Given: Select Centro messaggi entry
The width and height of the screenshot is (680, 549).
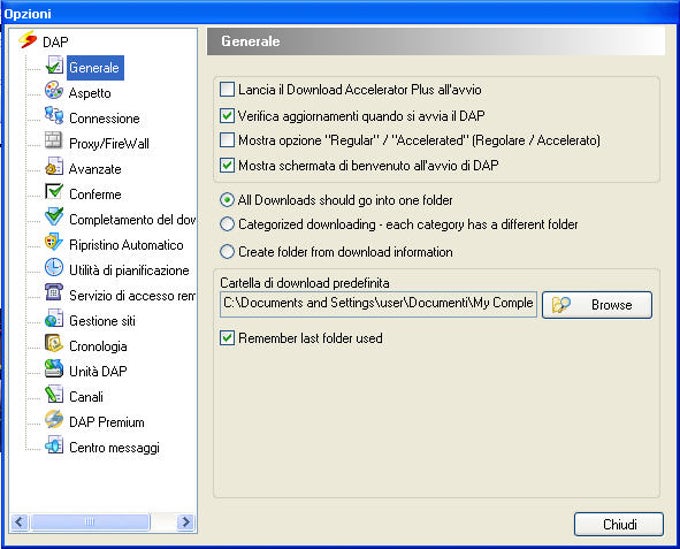Looking at the screenshot, I should pyautogui.click(x=114, y=448).
